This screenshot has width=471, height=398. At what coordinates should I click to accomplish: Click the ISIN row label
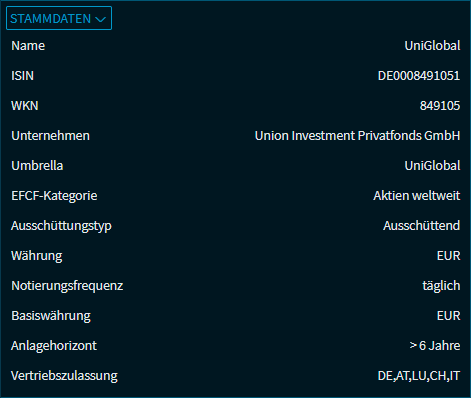(22, 76)
